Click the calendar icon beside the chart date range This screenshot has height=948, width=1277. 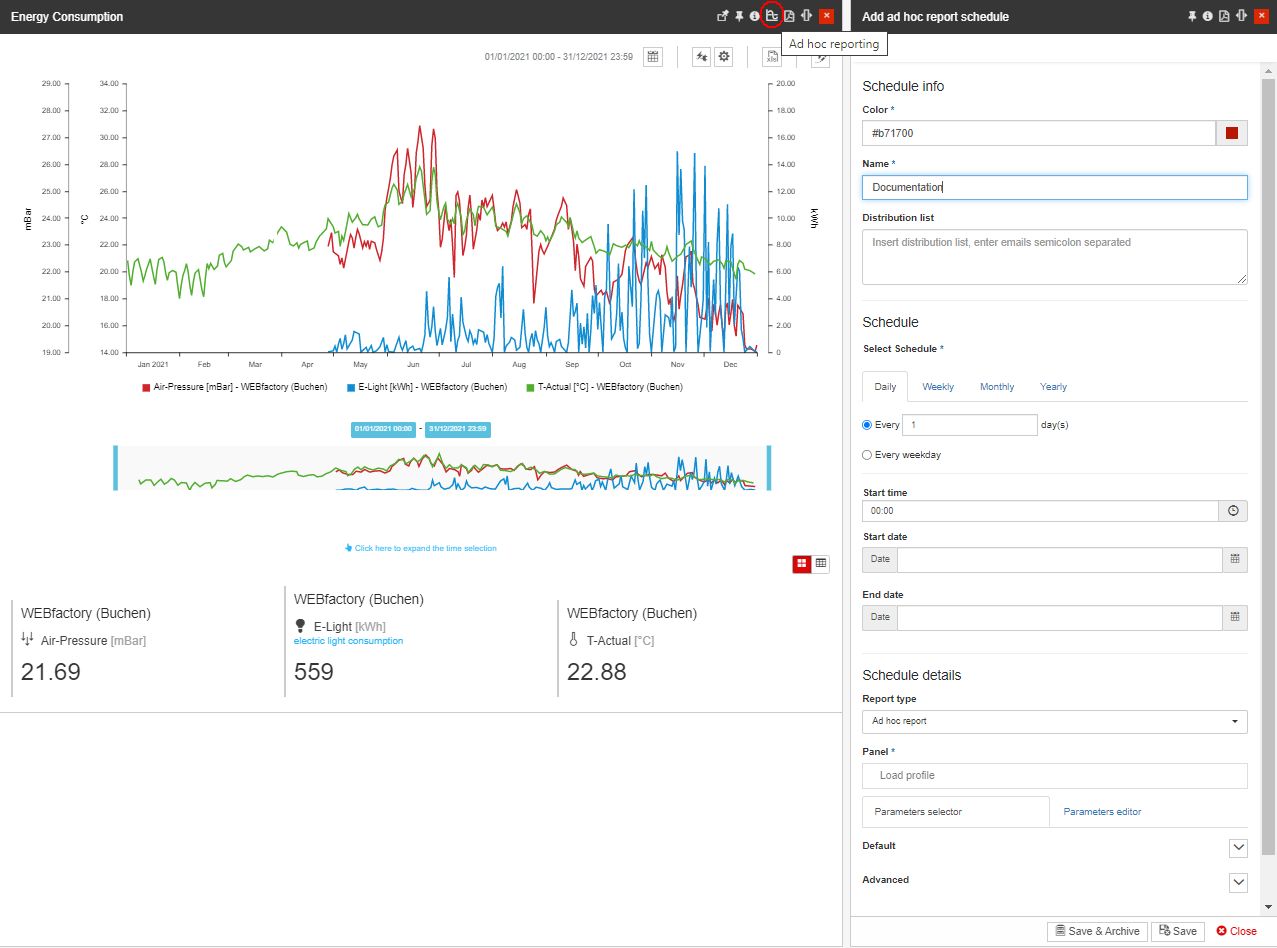coord(653,57)
